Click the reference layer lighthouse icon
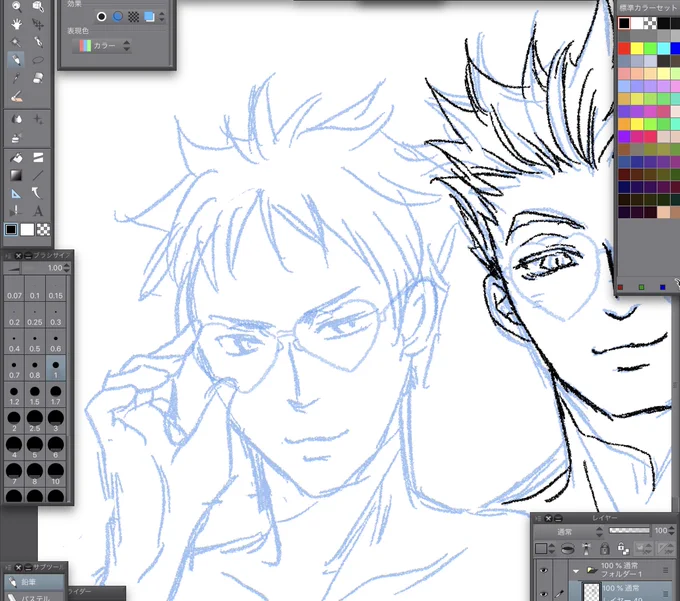Image resolution: width=680 pixels, height=601 pixels. tap(586, 549)
